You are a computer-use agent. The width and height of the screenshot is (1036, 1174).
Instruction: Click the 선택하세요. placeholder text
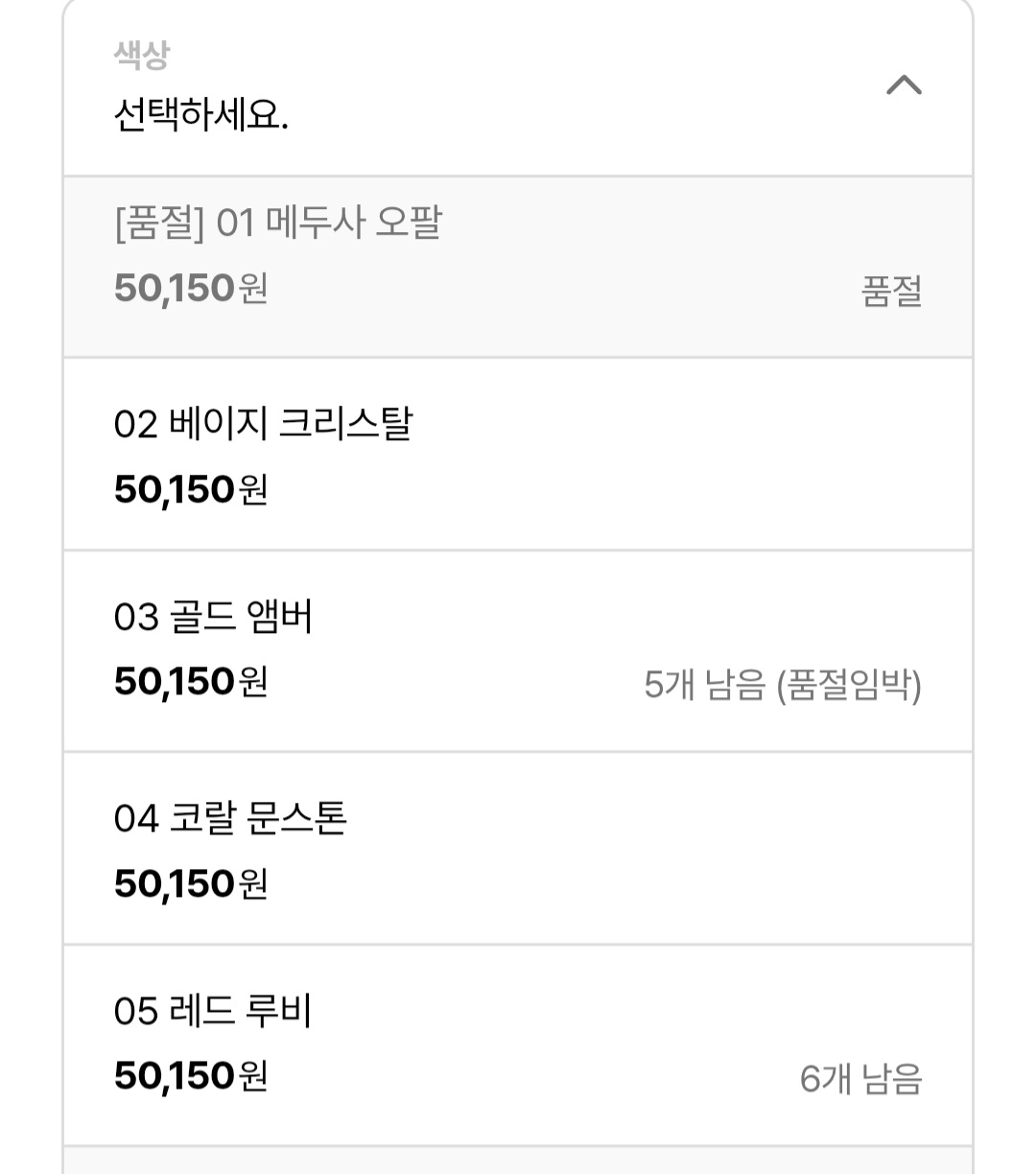(200, 116)
